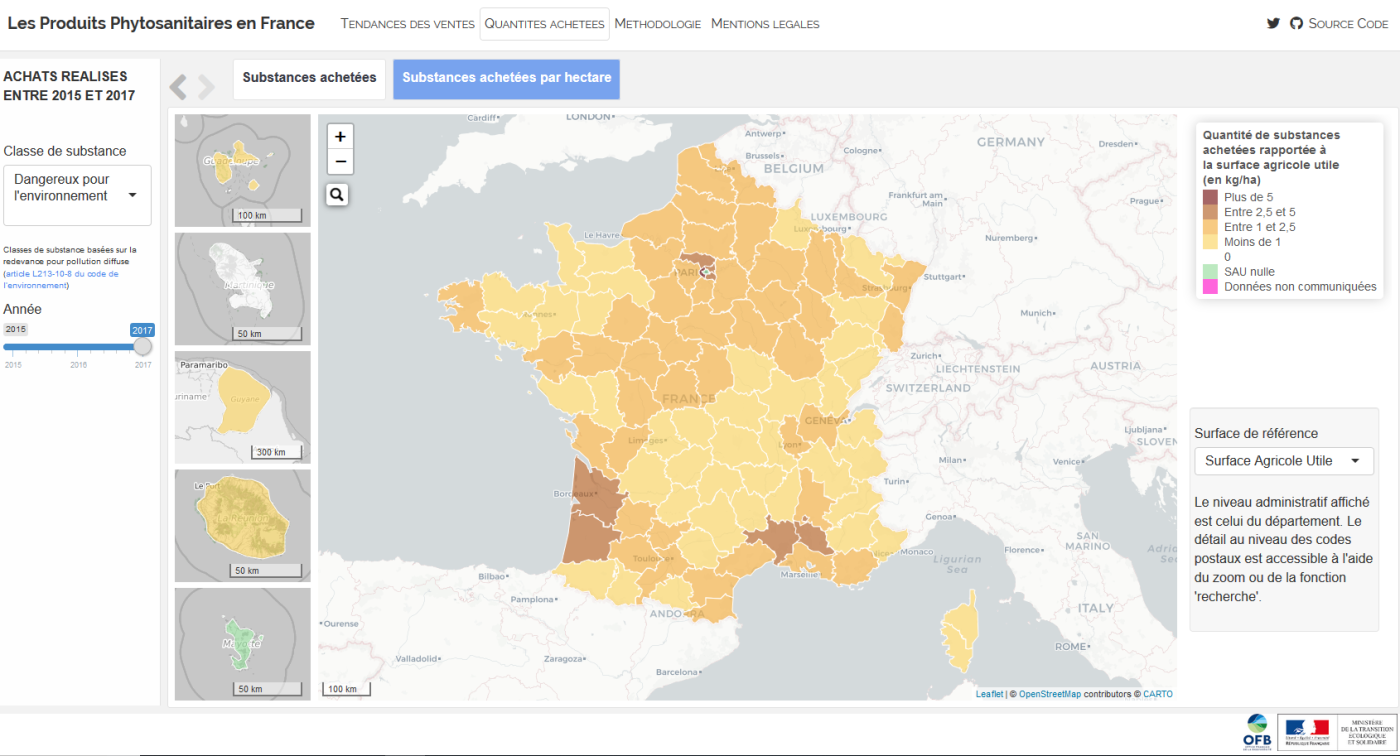This screenshot has width=1400, height=756.
Task: Go to previous panel with left chevron
Action: coord(178,87)
